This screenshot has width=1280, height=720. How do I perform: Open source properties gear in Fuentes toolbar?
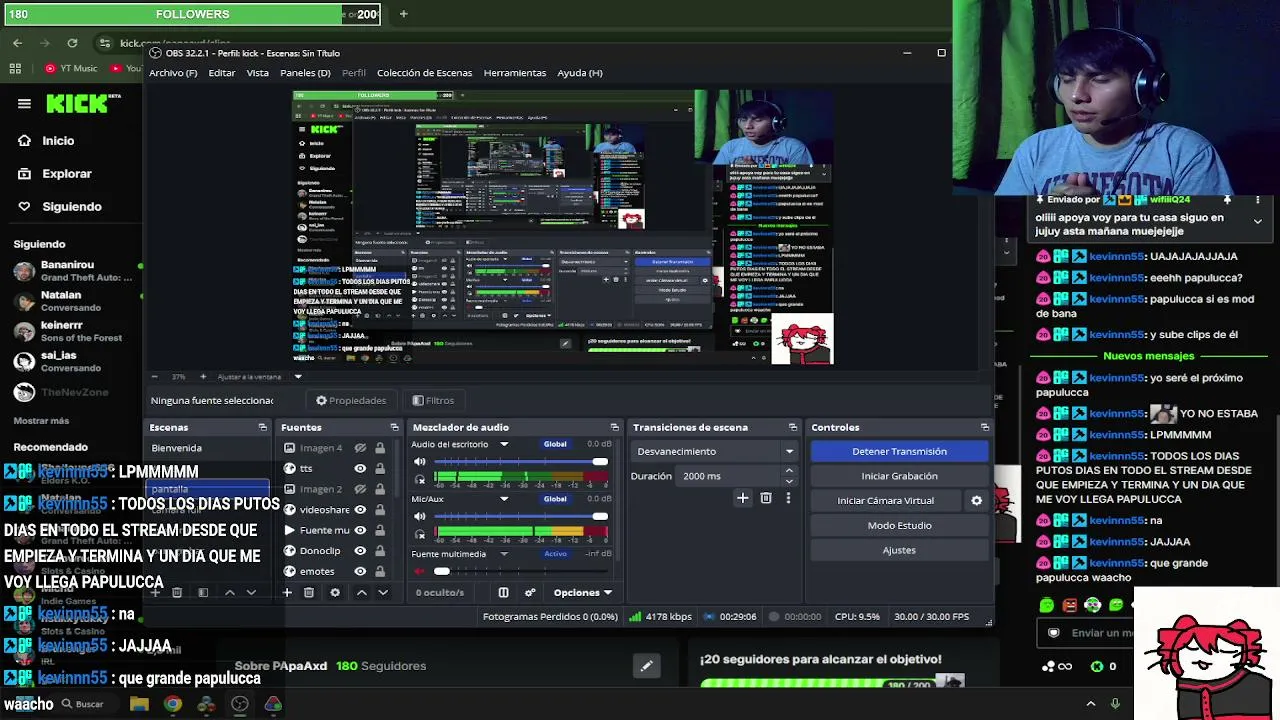(335, 593)
